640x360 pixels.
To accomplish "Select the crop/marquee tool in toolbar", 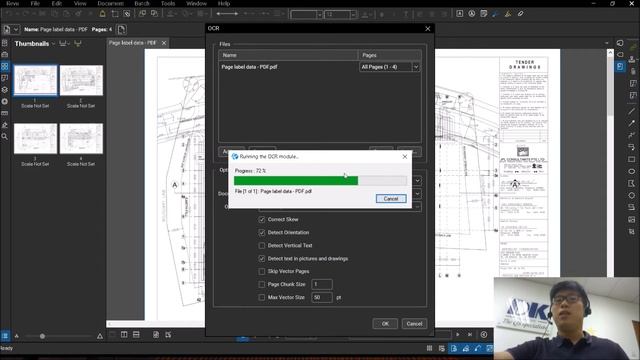I will coord(115,14).
